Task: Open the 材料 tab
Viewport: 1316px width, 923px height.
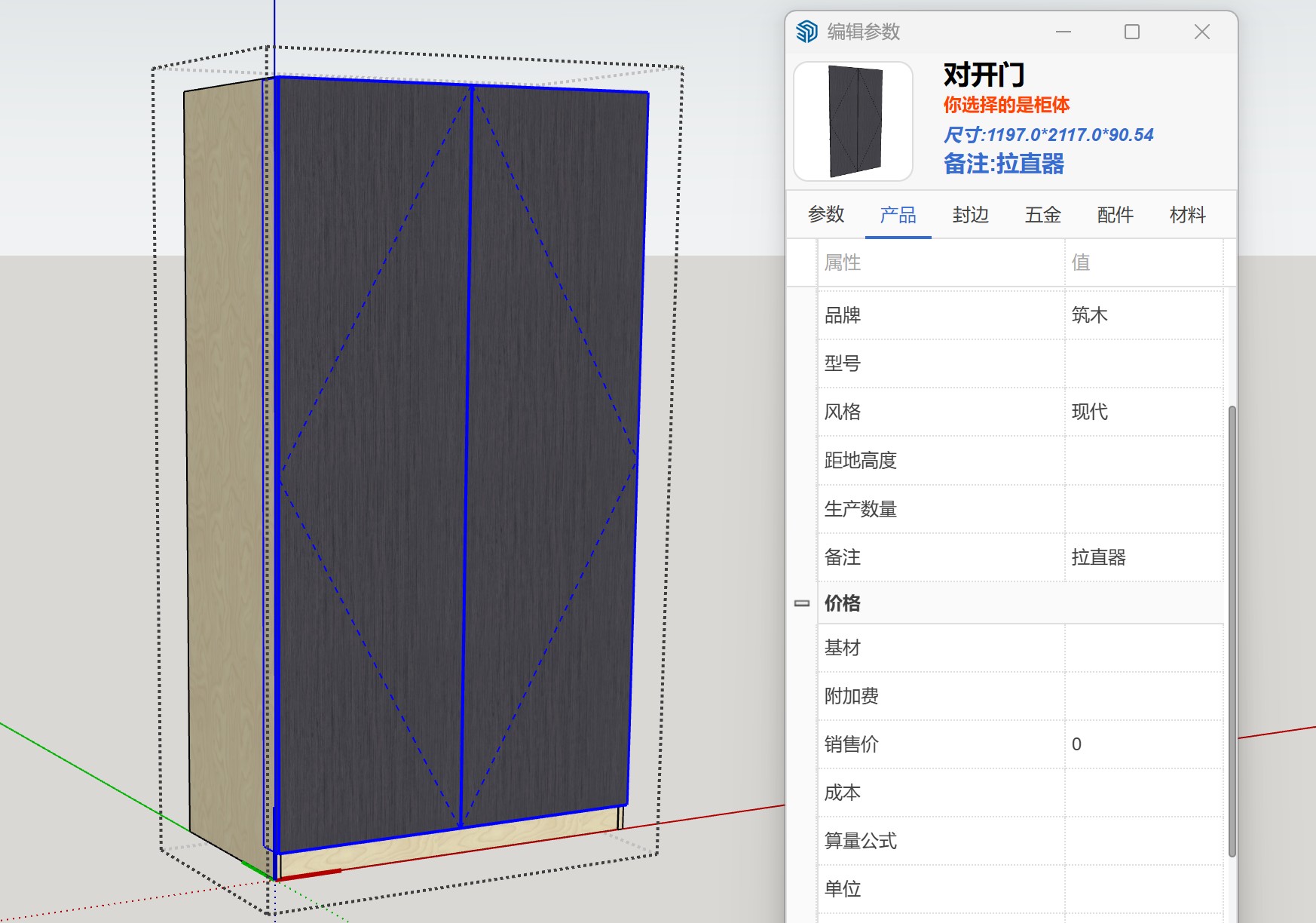Action: [x=1186, y=215]
